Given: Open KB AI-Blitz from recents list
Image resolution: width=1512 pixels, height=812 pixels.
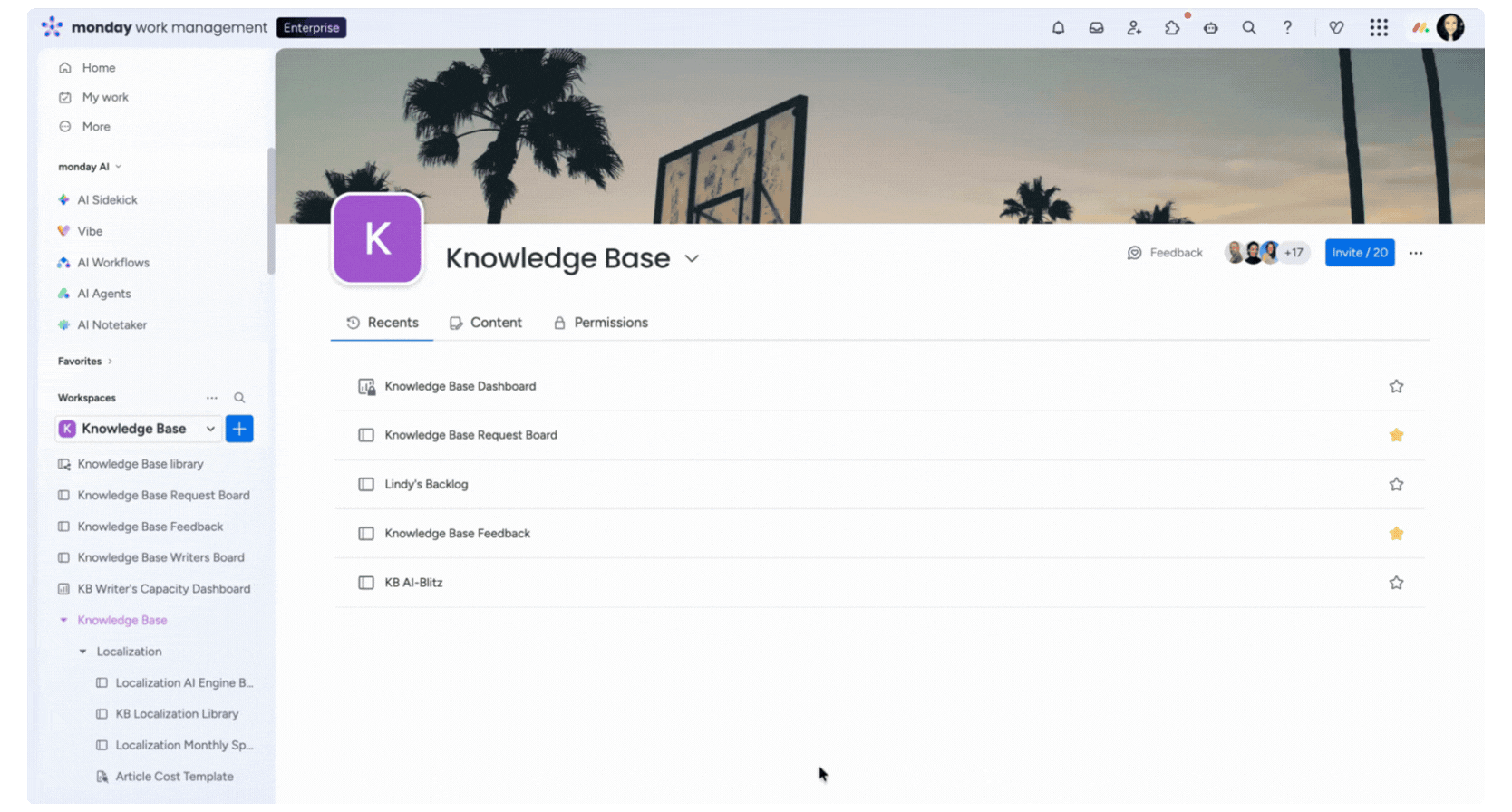Looking at the screenshot, I should click(x=413, y=583).
